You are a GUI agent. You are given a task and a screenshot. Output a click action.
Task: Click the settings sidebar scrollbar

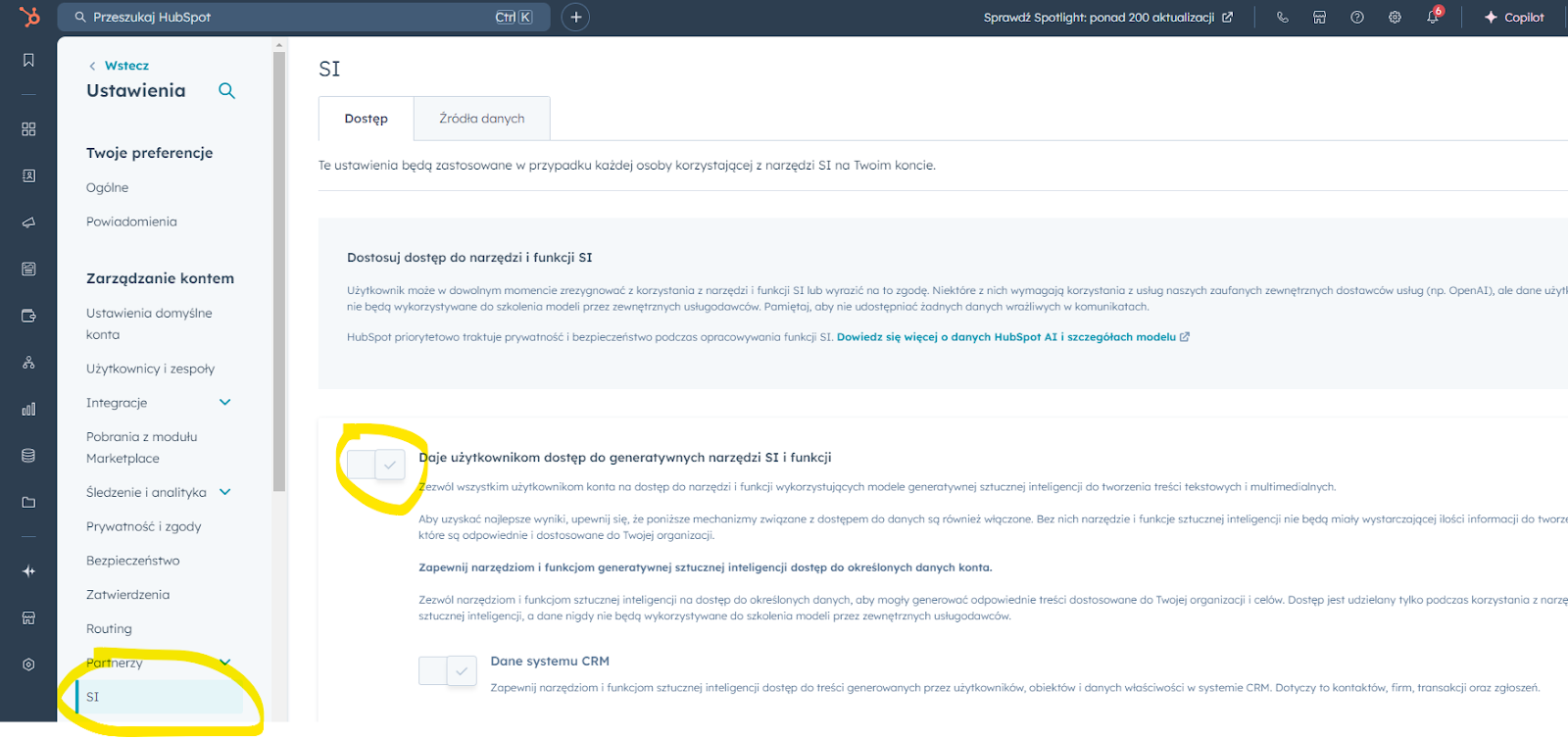(279, 271)
